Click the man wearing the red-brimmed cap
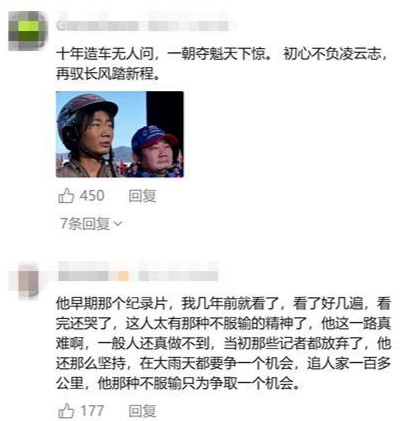 [x=156, y=151]
